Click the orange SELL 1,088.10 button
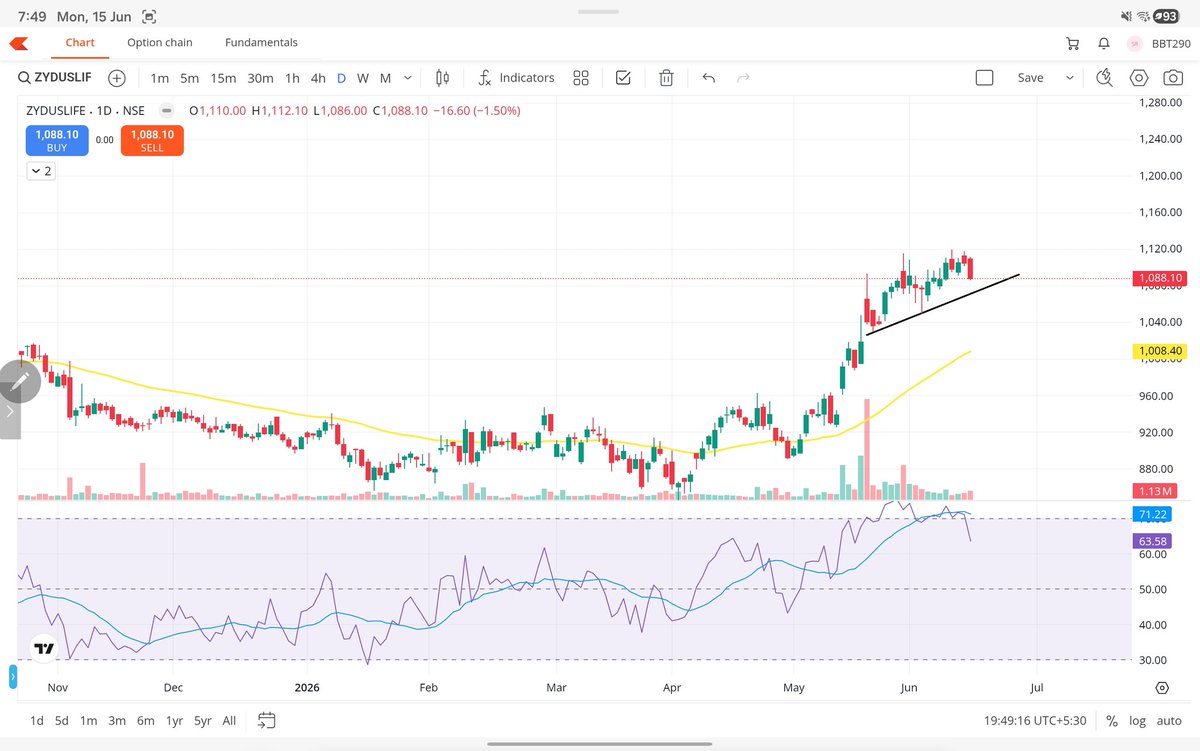The width and height of the screenshot is (1200, 751). coord(152,141)
